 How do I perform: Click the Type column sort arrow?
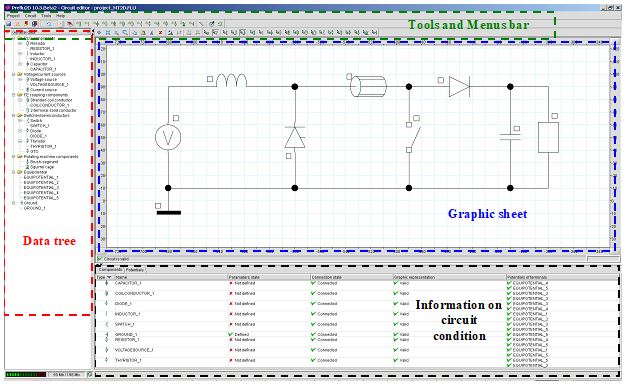tap(109, 277)
